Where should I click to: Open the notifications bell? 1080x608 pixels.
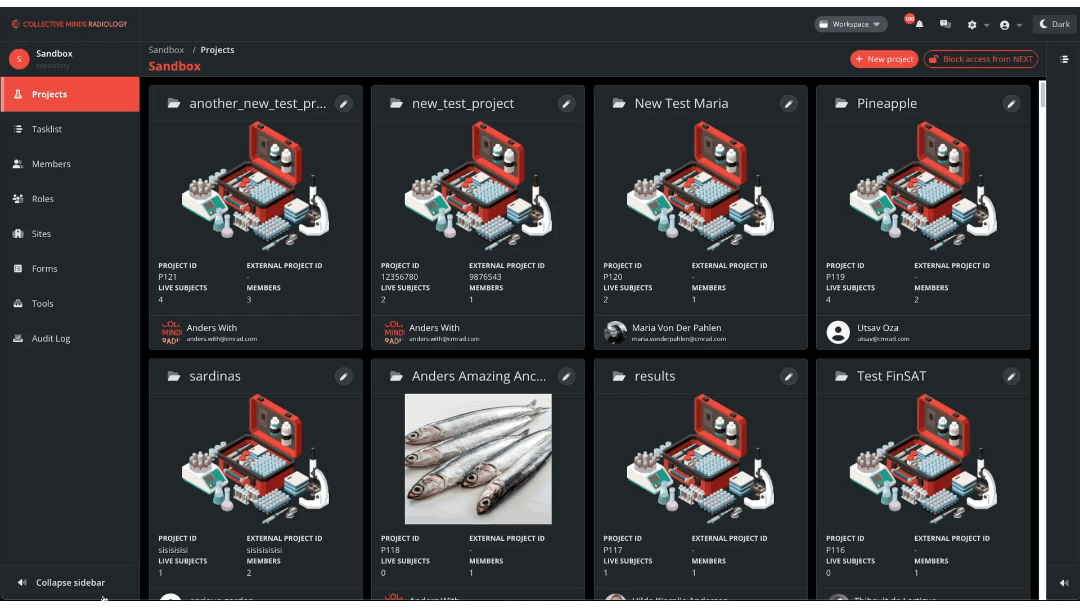(919, 24)
